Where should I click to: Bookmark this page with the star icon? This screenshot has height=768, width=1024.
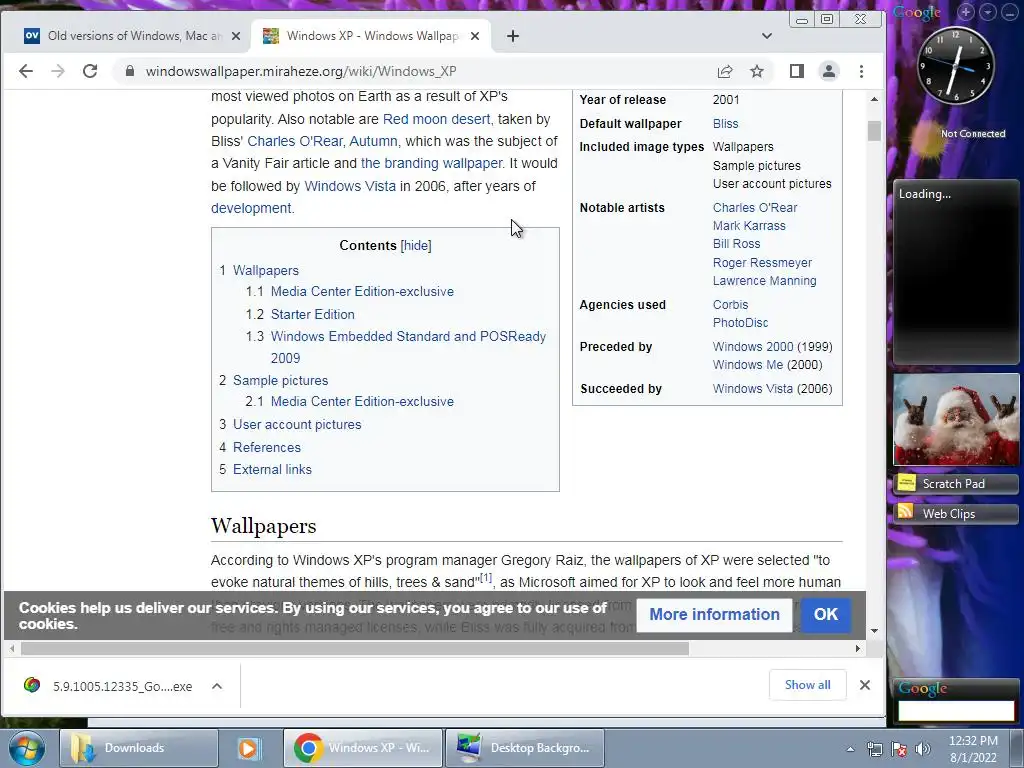pyautogui.click(x=757, y=71)
